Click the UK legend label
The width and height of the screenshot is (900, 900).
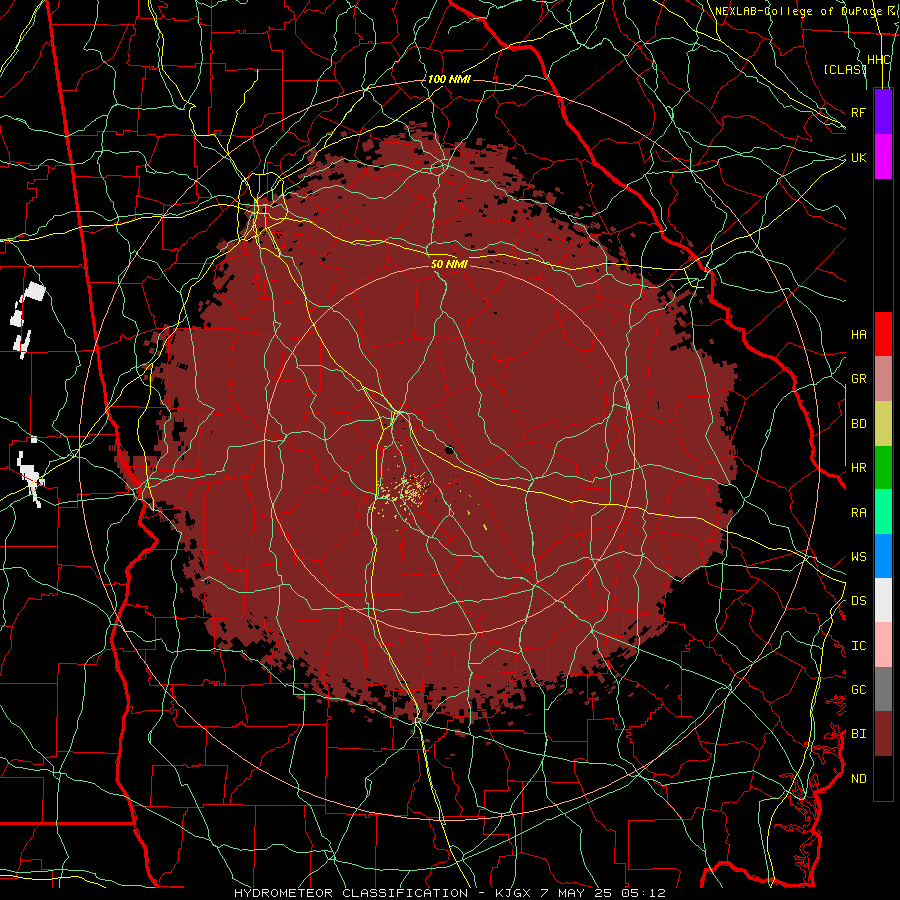click(858, 157)
